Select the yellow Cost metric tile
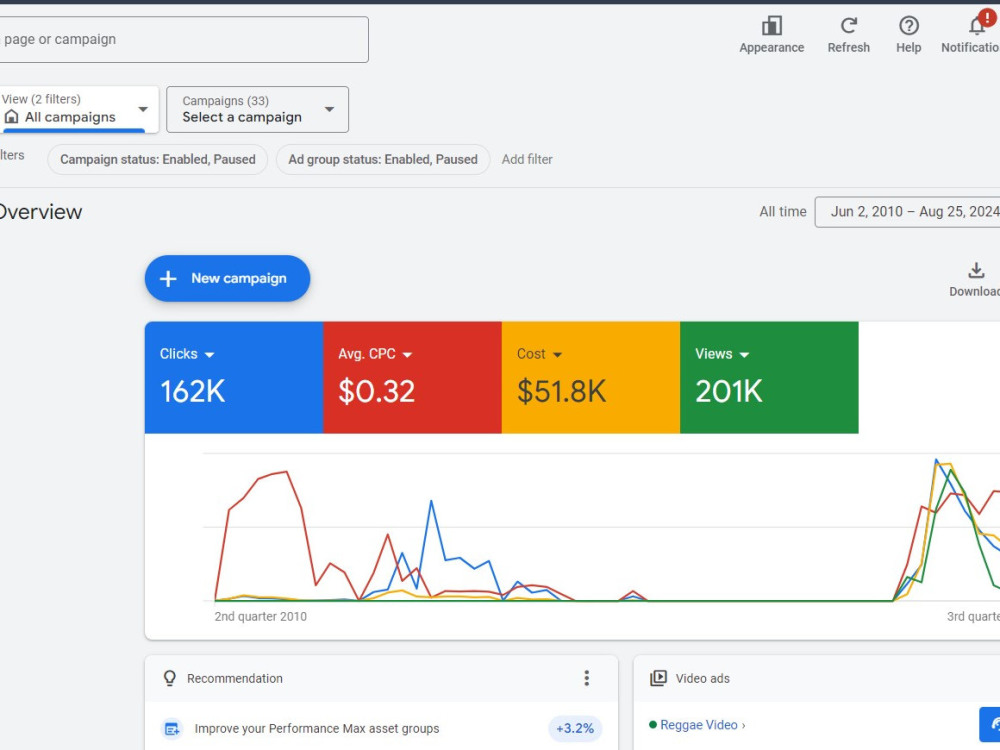 pyautogui.click(x=591, y=378)
